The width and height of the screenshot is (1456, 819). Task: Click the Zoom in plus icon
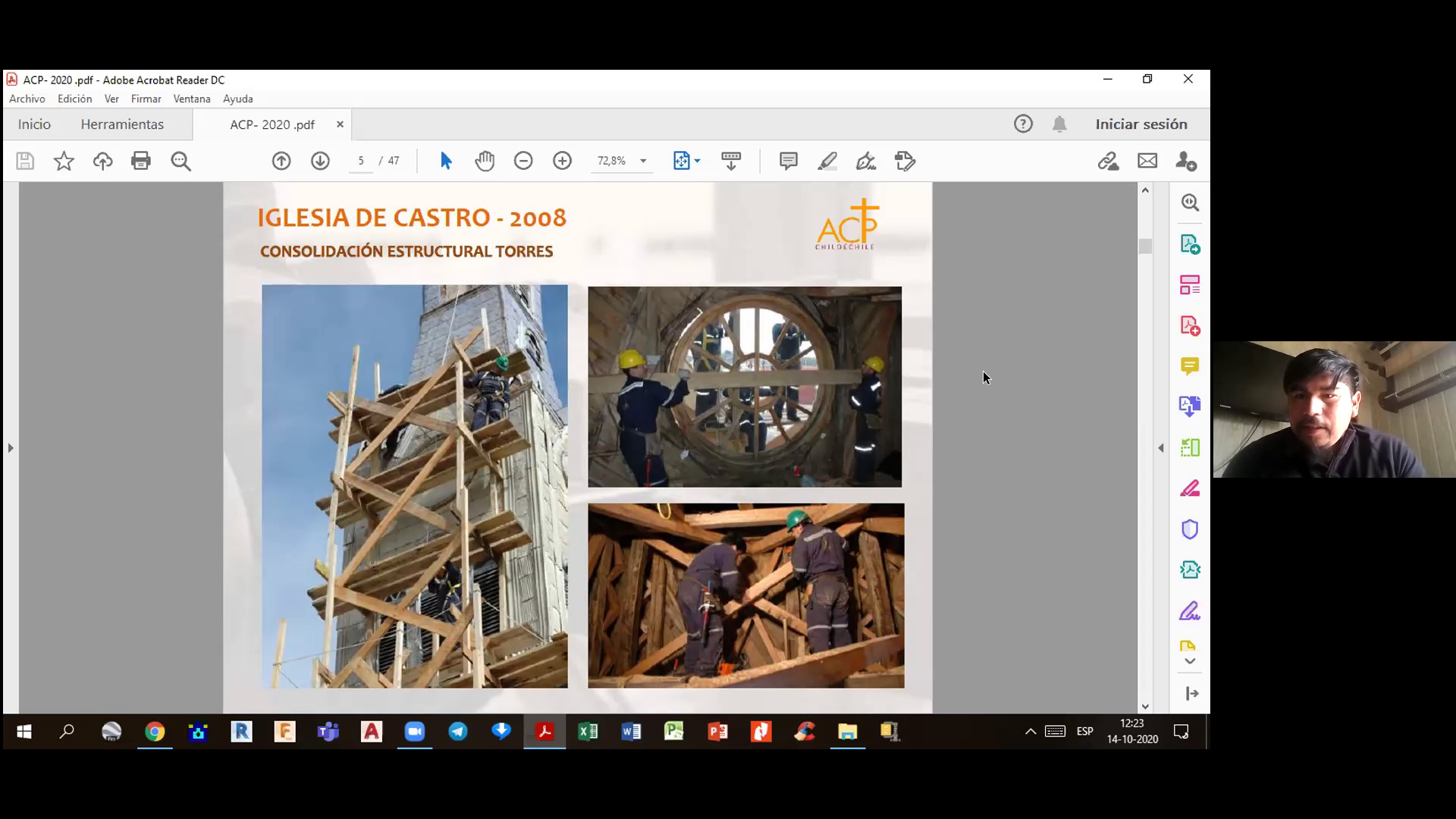[x=562, y=161]
